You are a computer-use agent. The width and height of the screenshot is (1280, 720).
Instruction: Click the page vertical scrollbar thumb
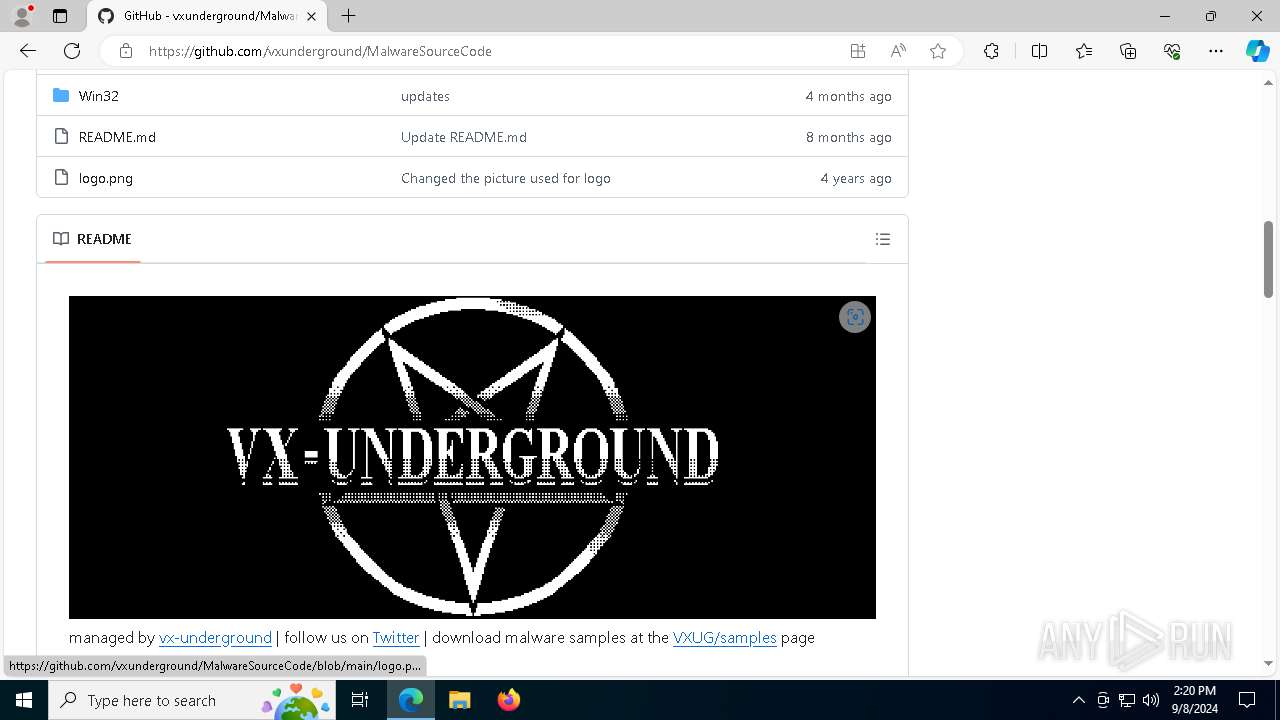(x=1268, y=259)
